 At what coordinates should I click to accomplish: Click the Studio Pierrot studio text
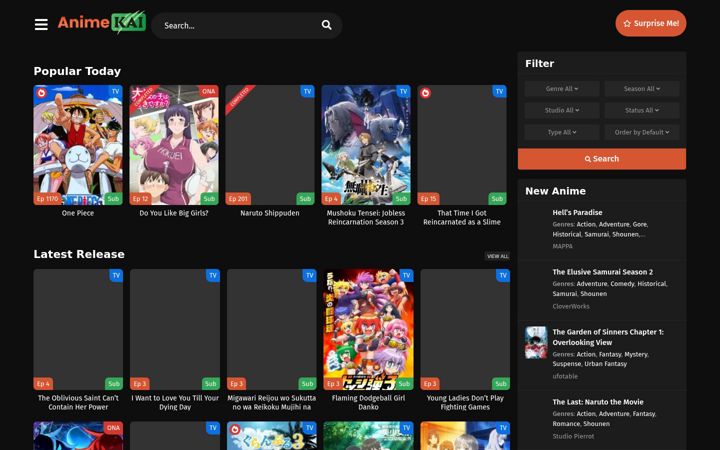pyautogui.click(x=573, y=436)
